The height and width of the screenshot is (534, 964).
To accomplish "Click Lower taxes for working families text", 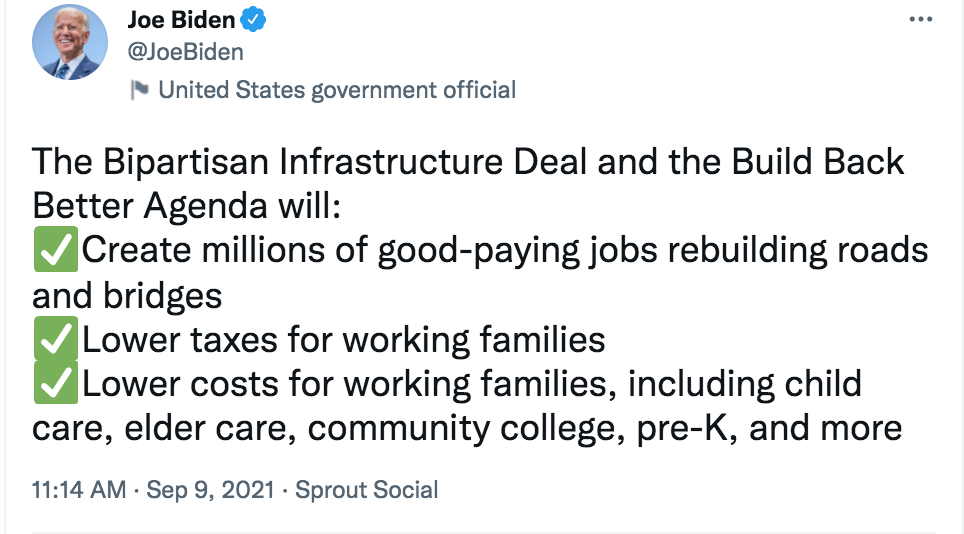I will point(344,340).
